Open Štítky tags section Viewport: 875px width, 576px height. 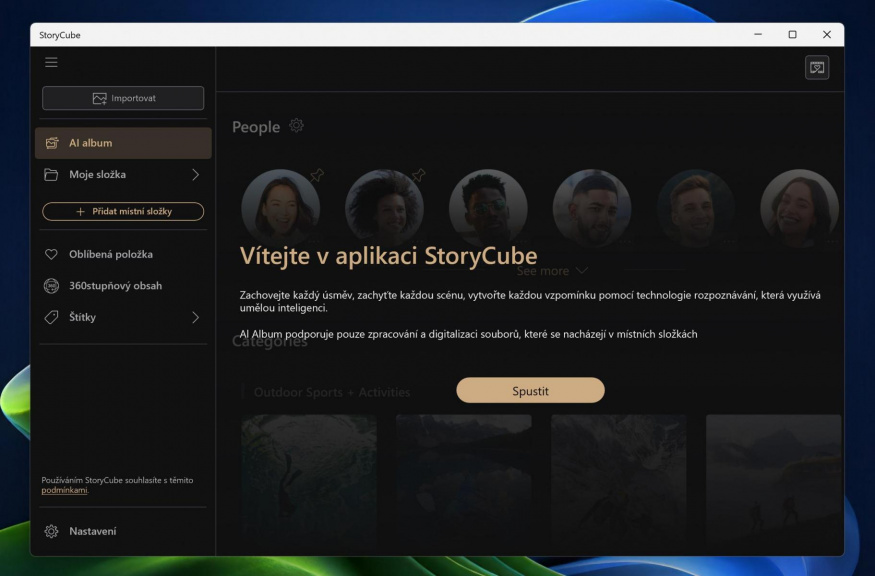pos(123,317)
